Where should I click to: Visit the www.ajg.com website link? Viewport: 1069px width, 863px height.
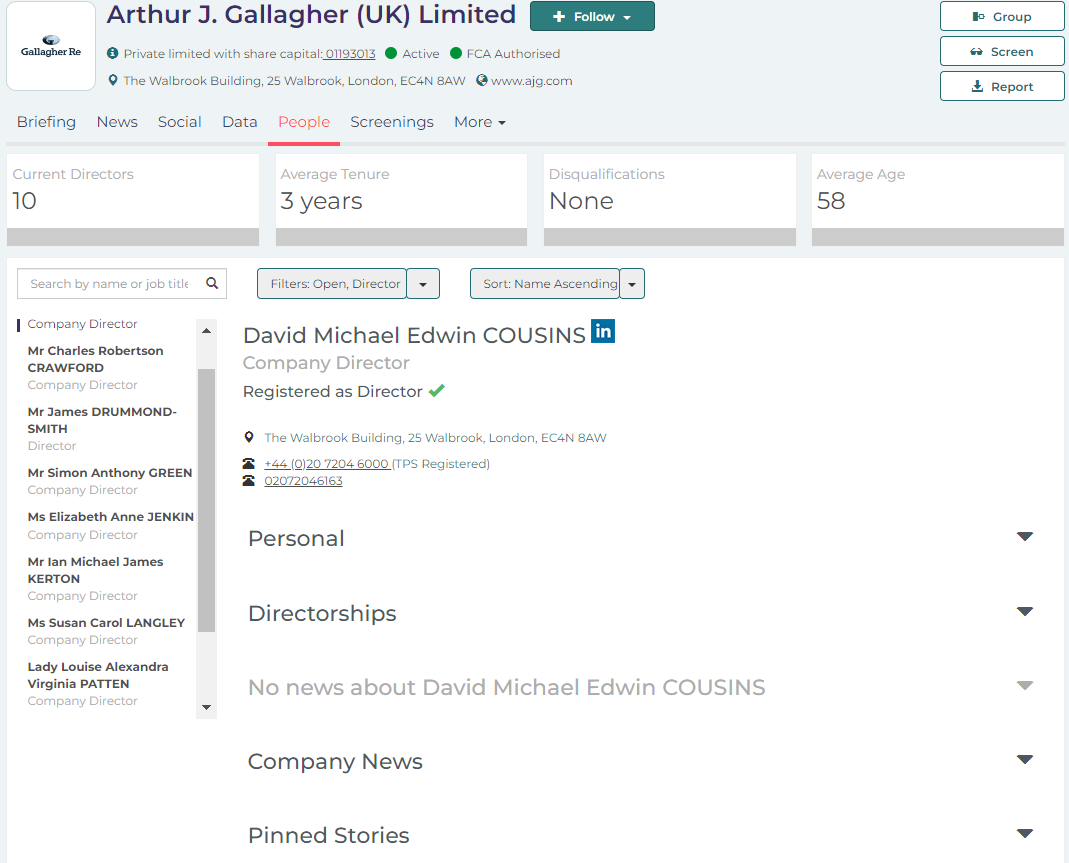[x=532, y=80]
